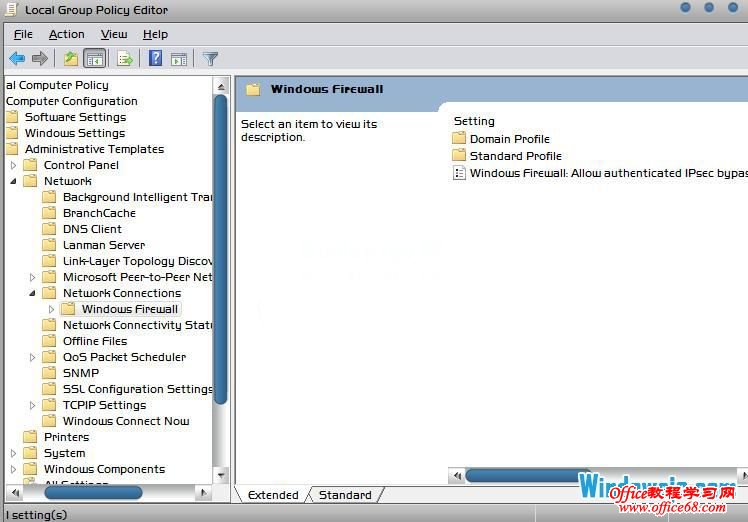Click the tree vertical scrollbar thumb

tap(220, 250)
